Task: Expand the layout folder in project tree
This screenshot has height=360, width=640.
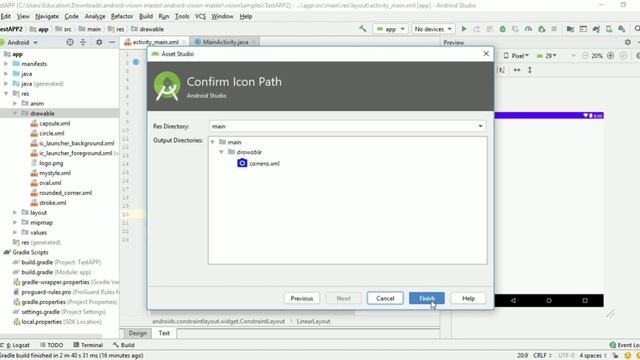Action: point(15,213)
